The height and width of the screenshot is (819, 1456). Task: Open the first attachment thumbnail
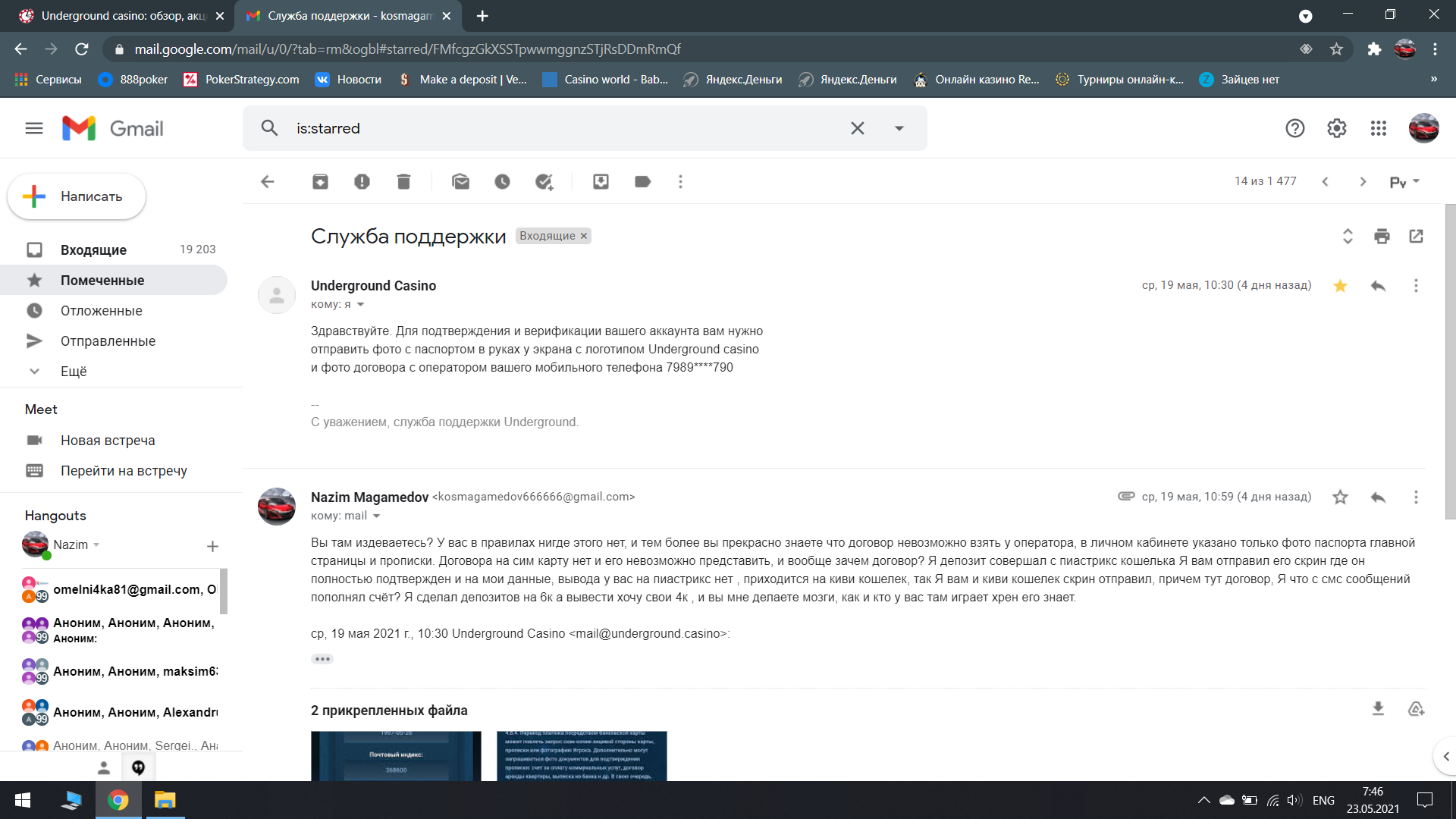click(x=396, y=756)
